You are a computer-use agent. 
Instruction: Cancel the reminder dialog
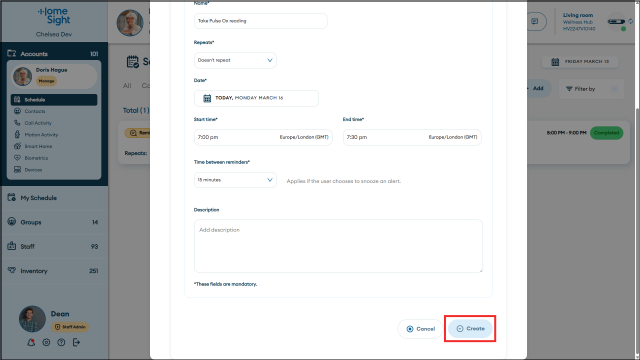click(420, 329)
